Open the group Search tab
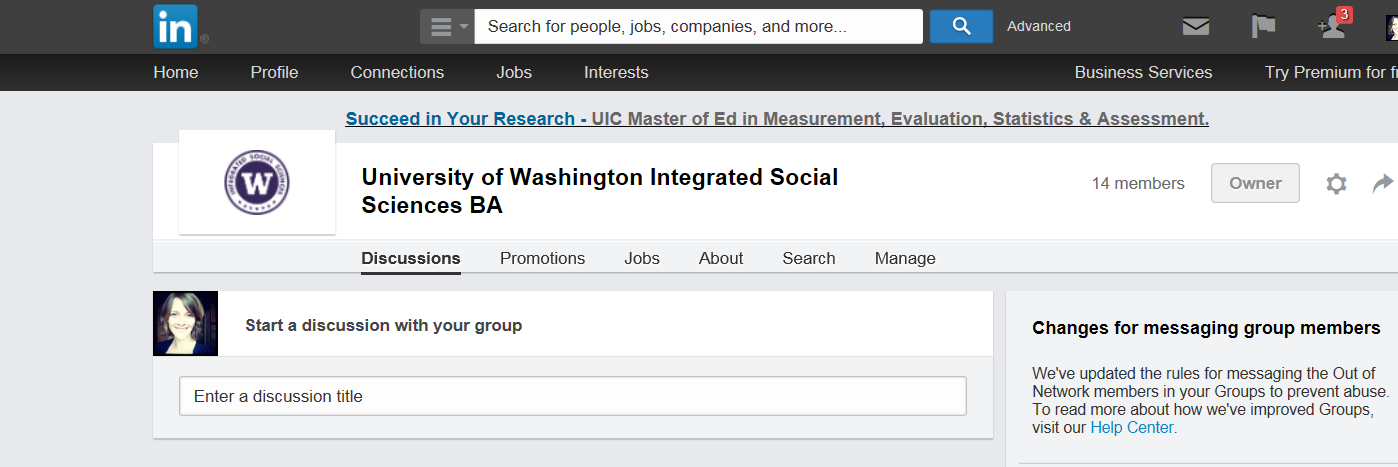The width and height of the screenshot is (1398, 467). tap(809, 258)
